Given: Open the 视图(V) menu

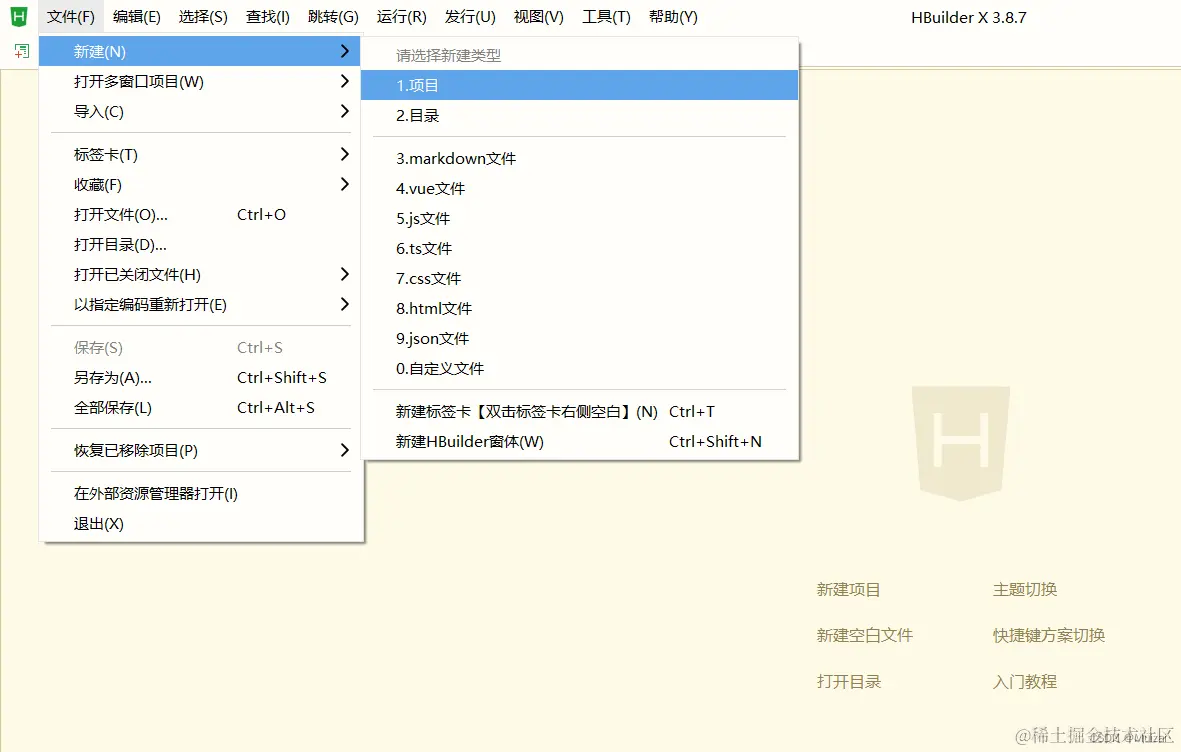Looking at the screenshot, I should tap(539, 17).
